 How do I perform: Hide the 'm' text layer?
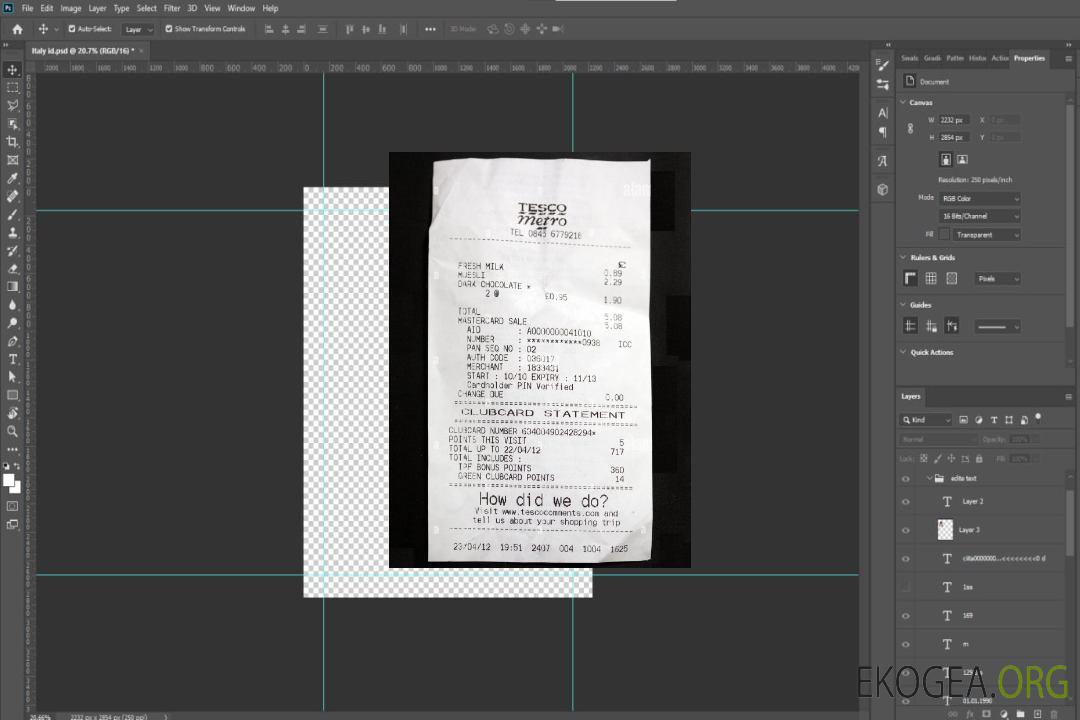[906, 645]
